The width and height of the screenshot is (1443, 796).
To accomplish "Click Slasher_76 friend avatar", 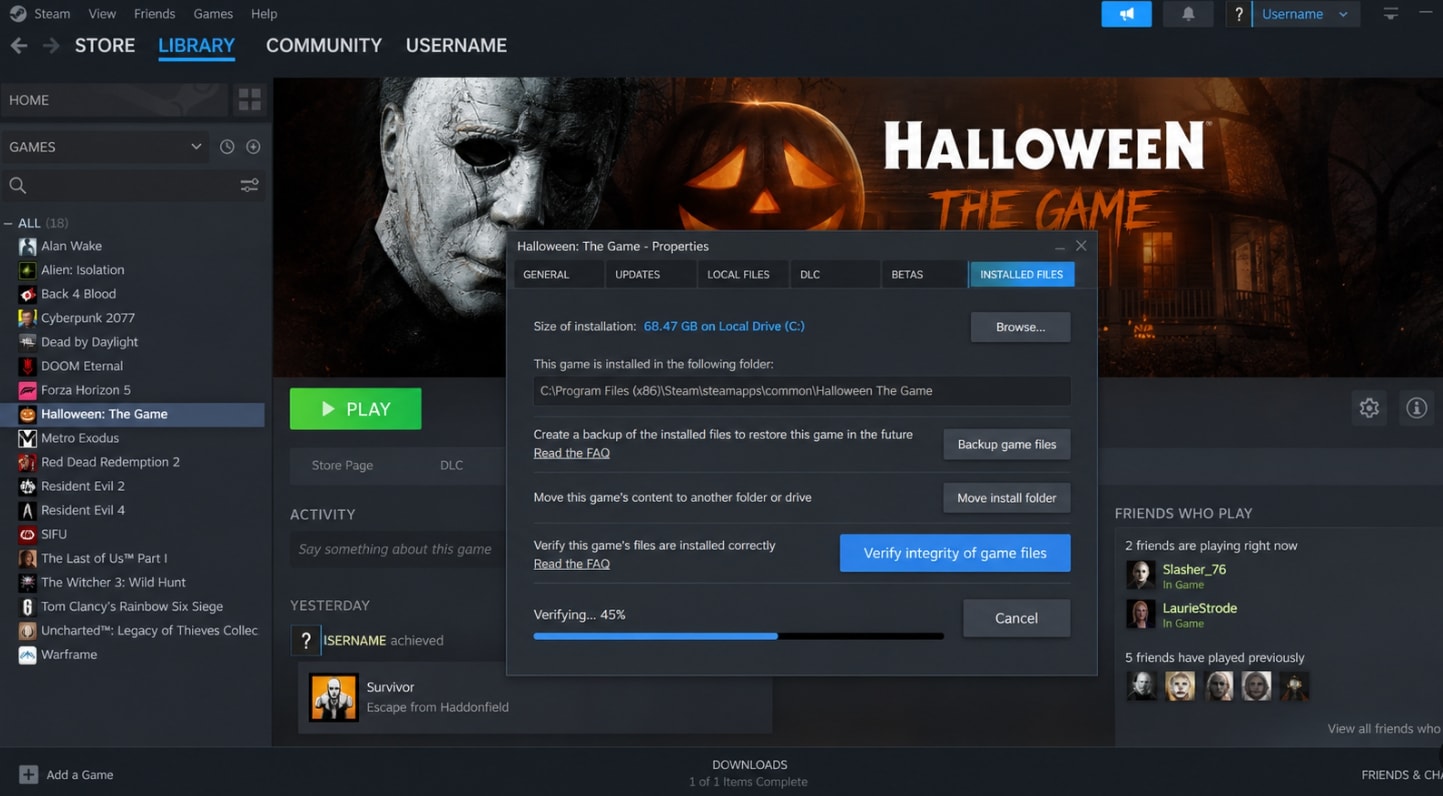I will [1140, 575].
